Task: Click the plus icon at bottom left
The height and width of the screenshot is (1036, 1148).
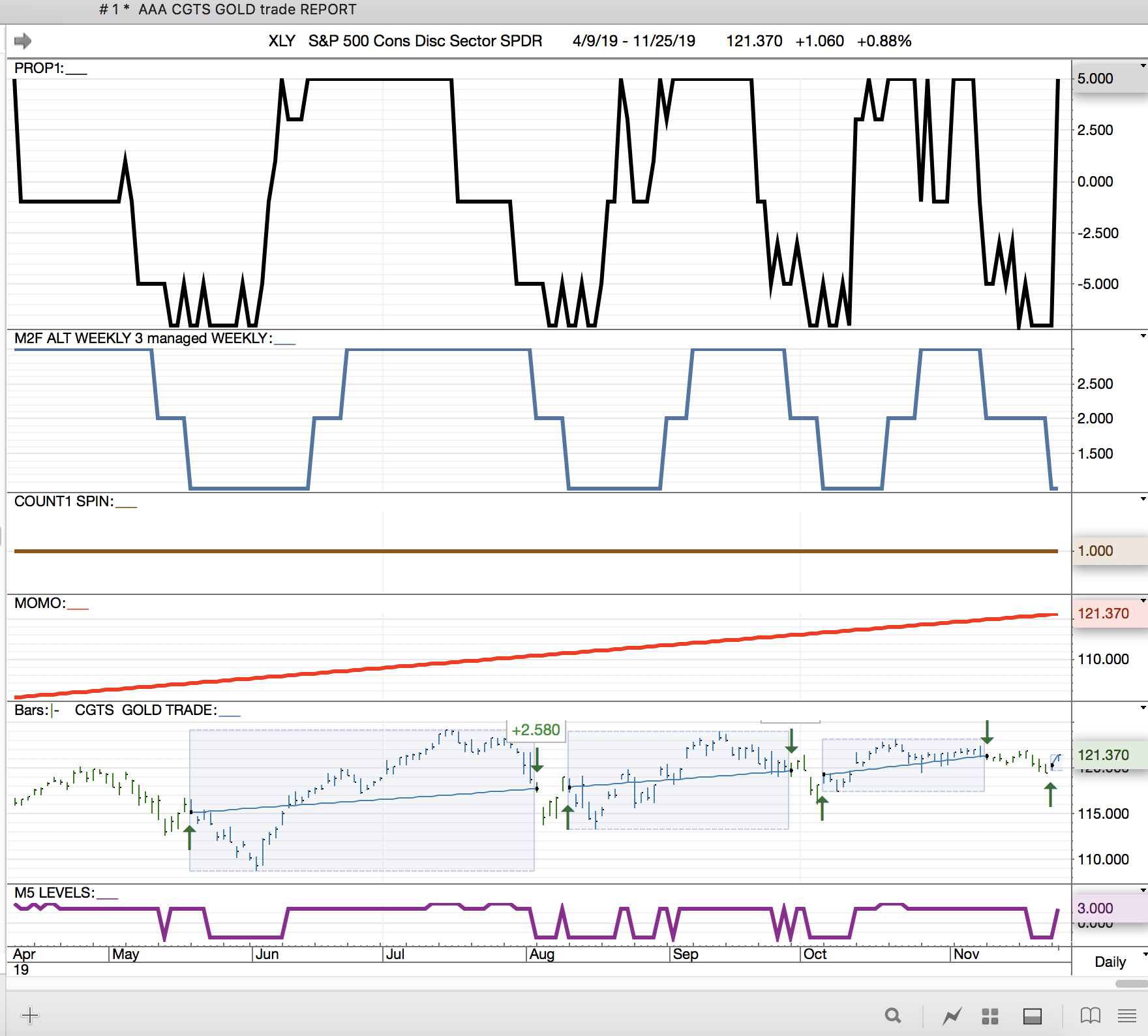Action: pyautogui.click(x=30, y=1015)
